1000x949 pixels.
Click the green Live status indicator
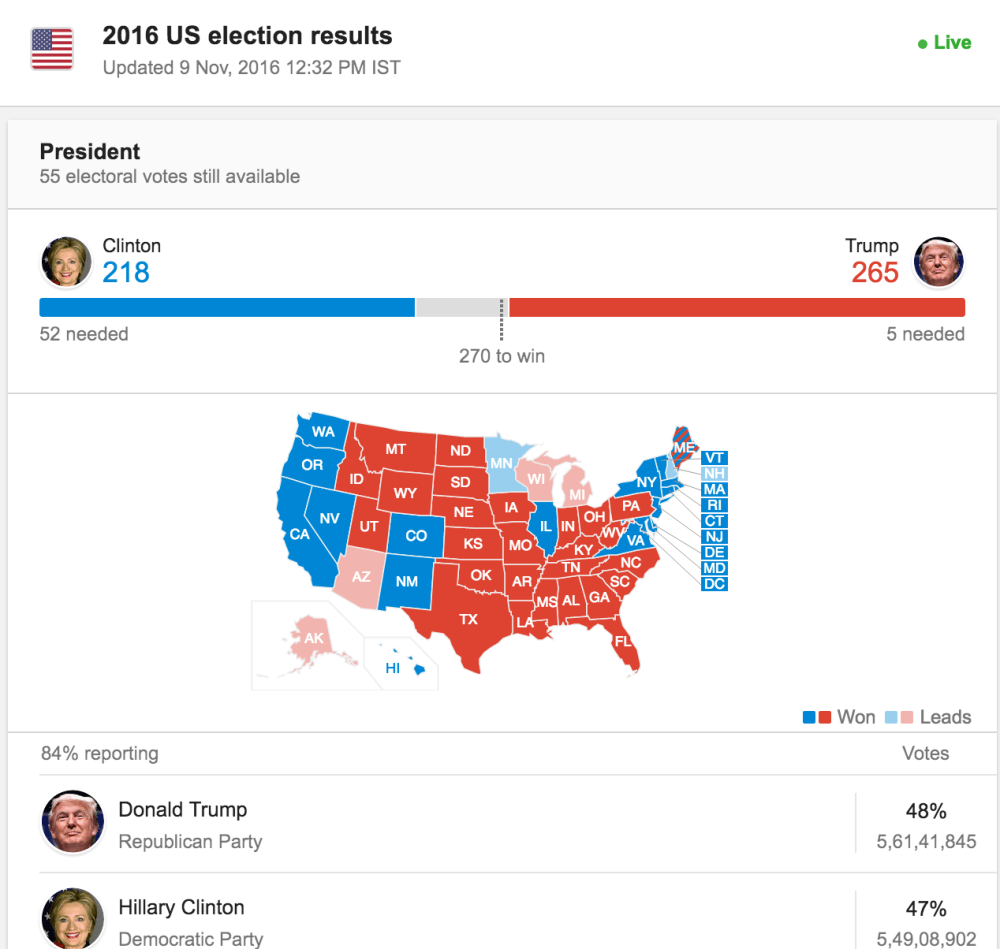tap(943, 42)
